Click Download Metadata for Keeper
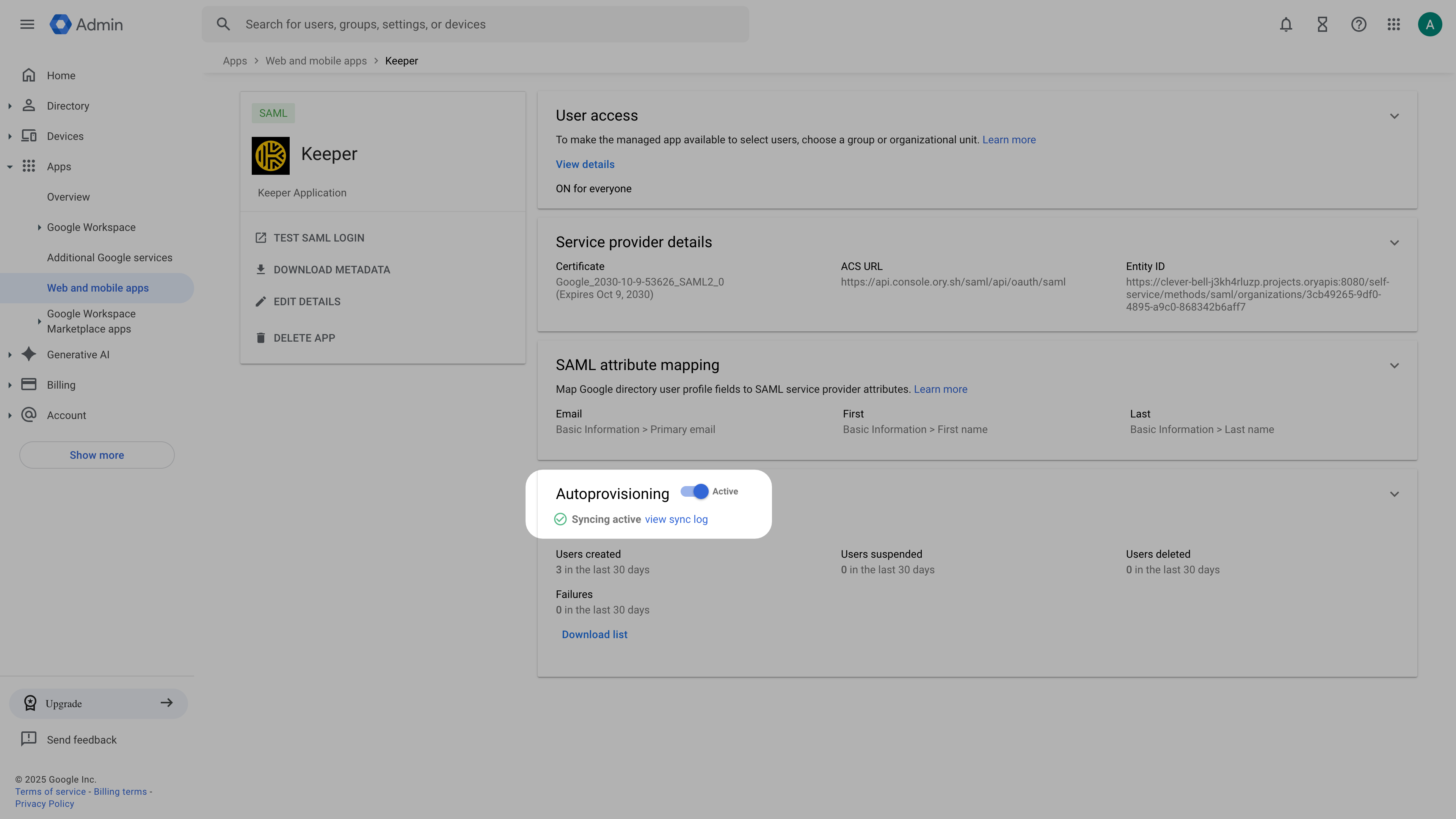Screen dimensions: 1456x819 (332, 270)
